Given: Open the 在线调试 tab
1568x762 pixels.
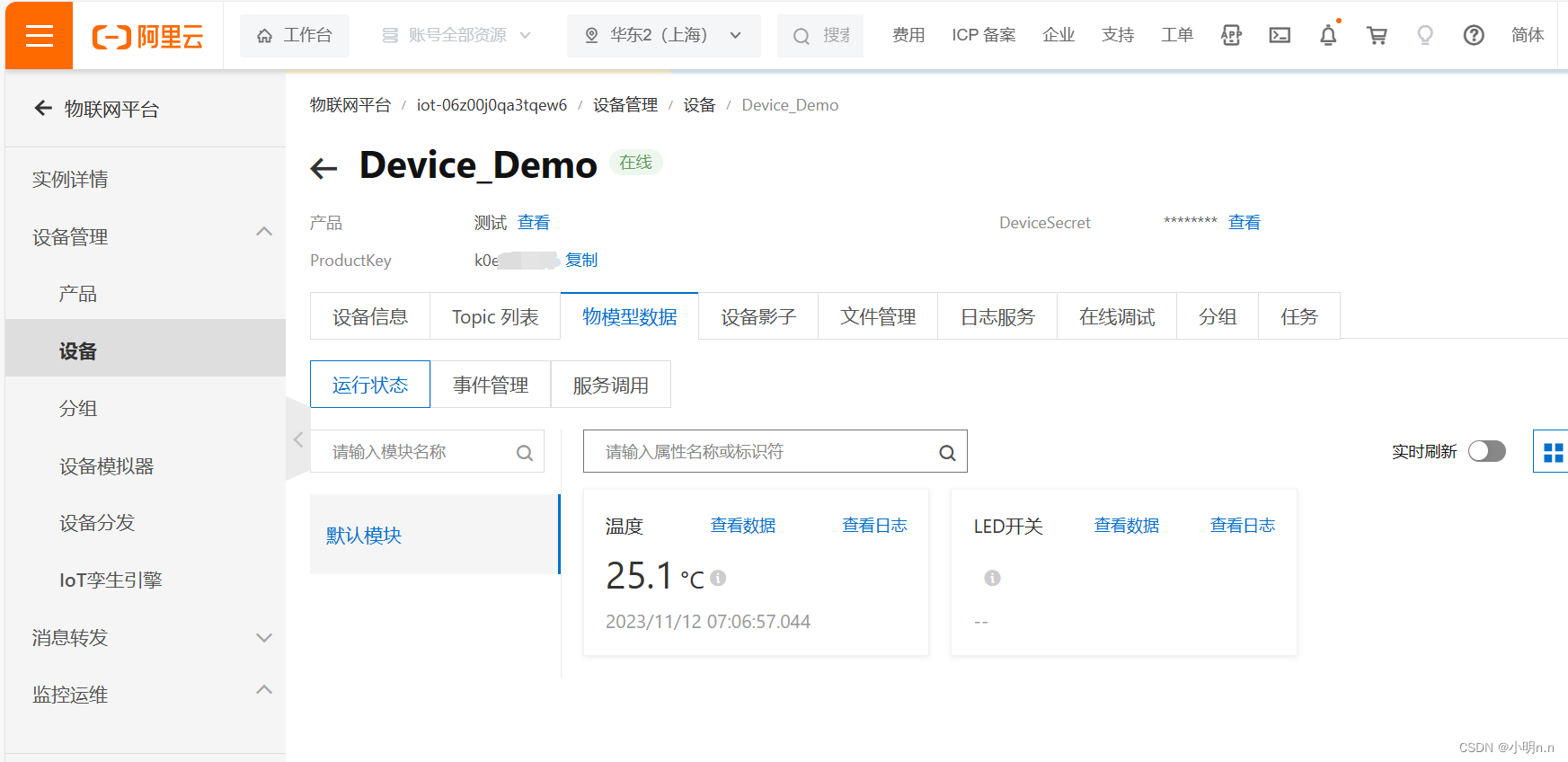Looking at the screenshot, I should pyautogui.click(x=1117, y=316).
